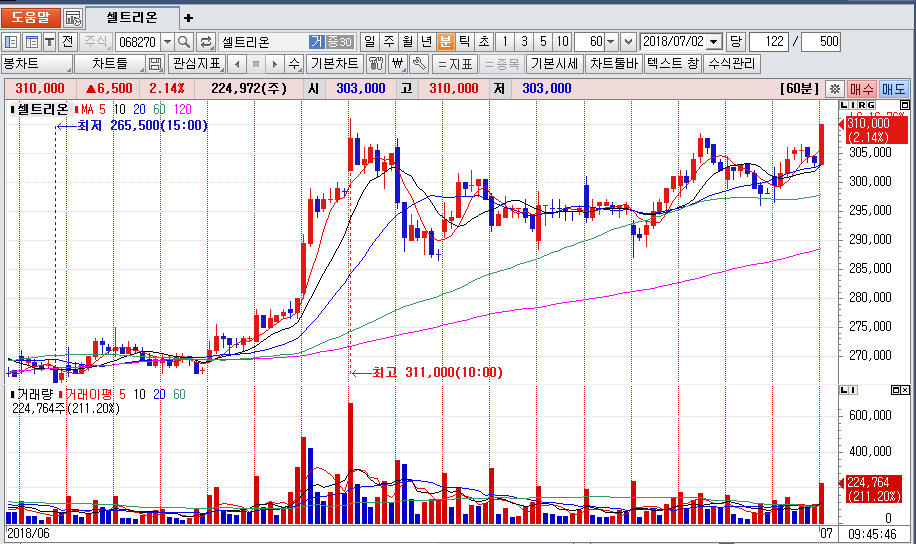The image size is (916, 544).
Task: Open the stock code 068270 dropdown
Action: 167,42
